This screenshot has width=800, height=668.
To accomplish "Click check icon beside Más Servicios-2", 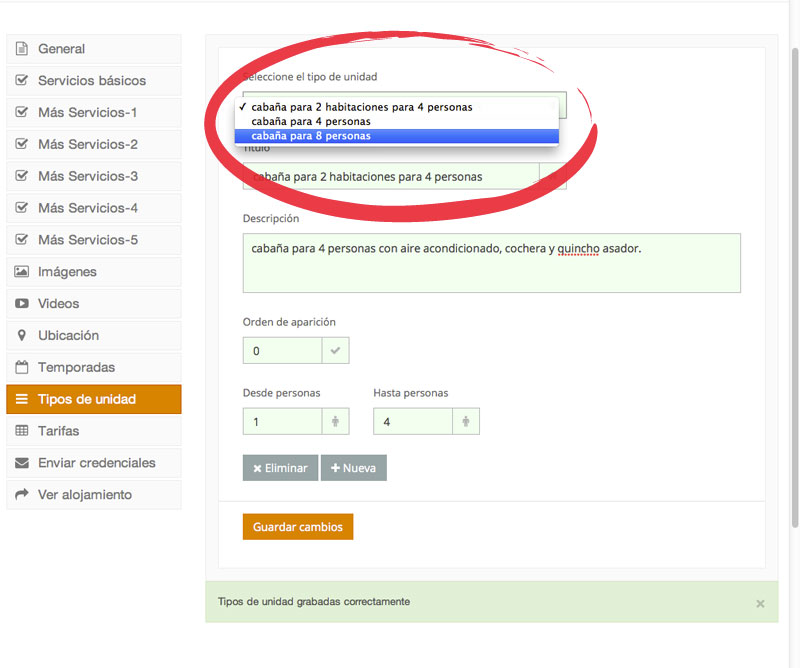I will (x=21, y=144).
